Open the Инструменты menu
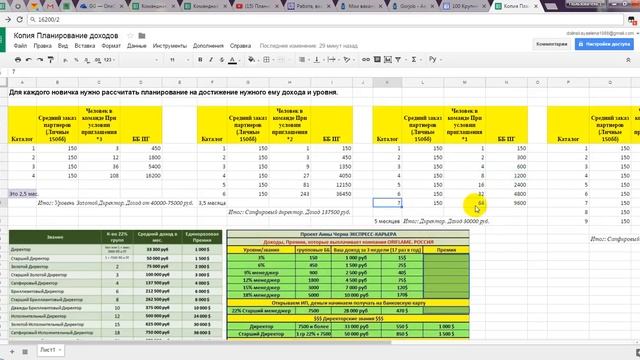 170,46
